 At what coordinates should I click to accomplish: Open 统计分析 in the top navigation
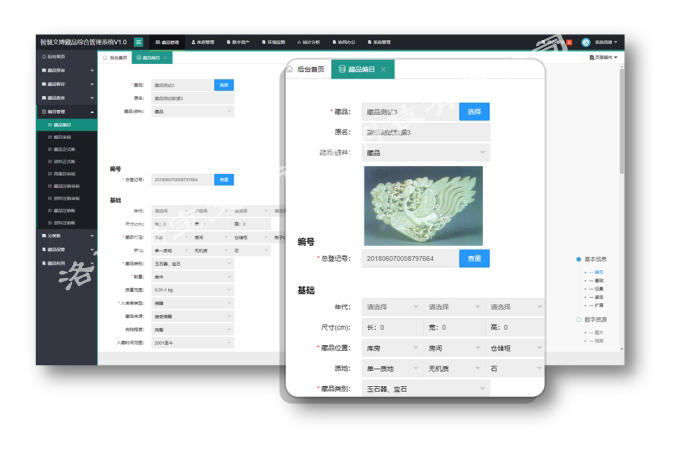click(x=308, y=42)
